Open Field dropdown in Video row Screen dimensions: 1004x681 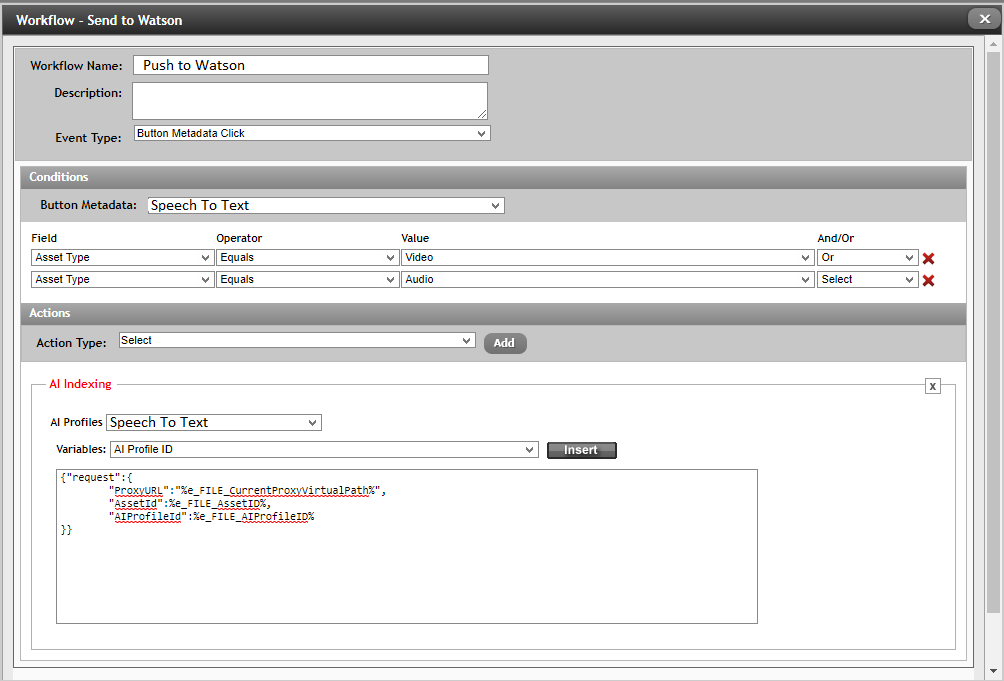[122, 257]
